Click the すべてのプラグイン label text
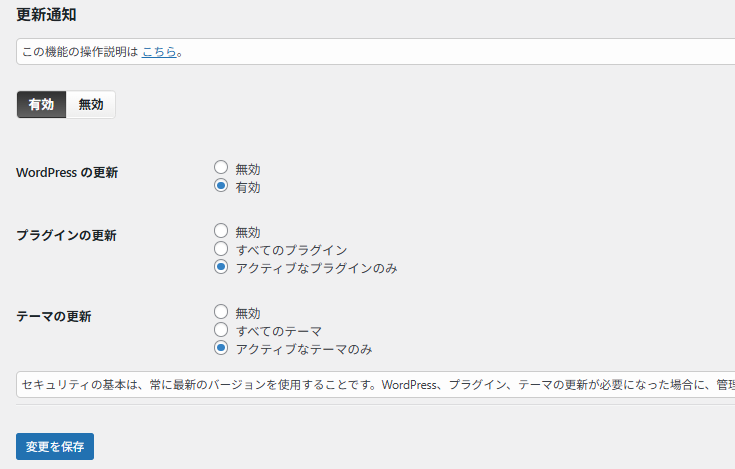Screen dimensions: 735x469 [x=291, y=250]
